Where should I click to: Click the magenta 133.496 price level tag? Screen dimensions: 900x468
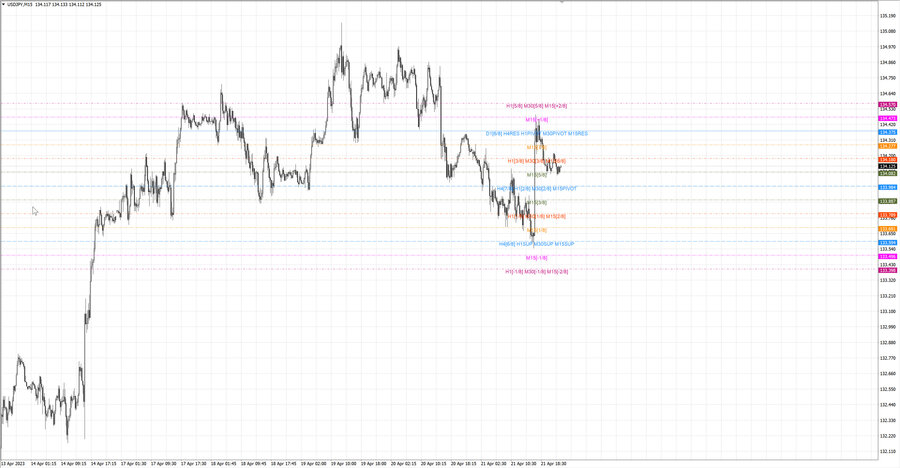click(x=888, y=256)
